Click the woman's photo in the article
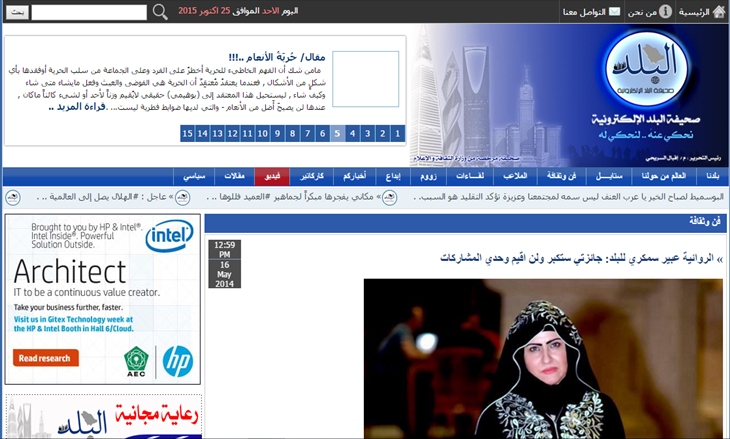 [x=541, y=358]
